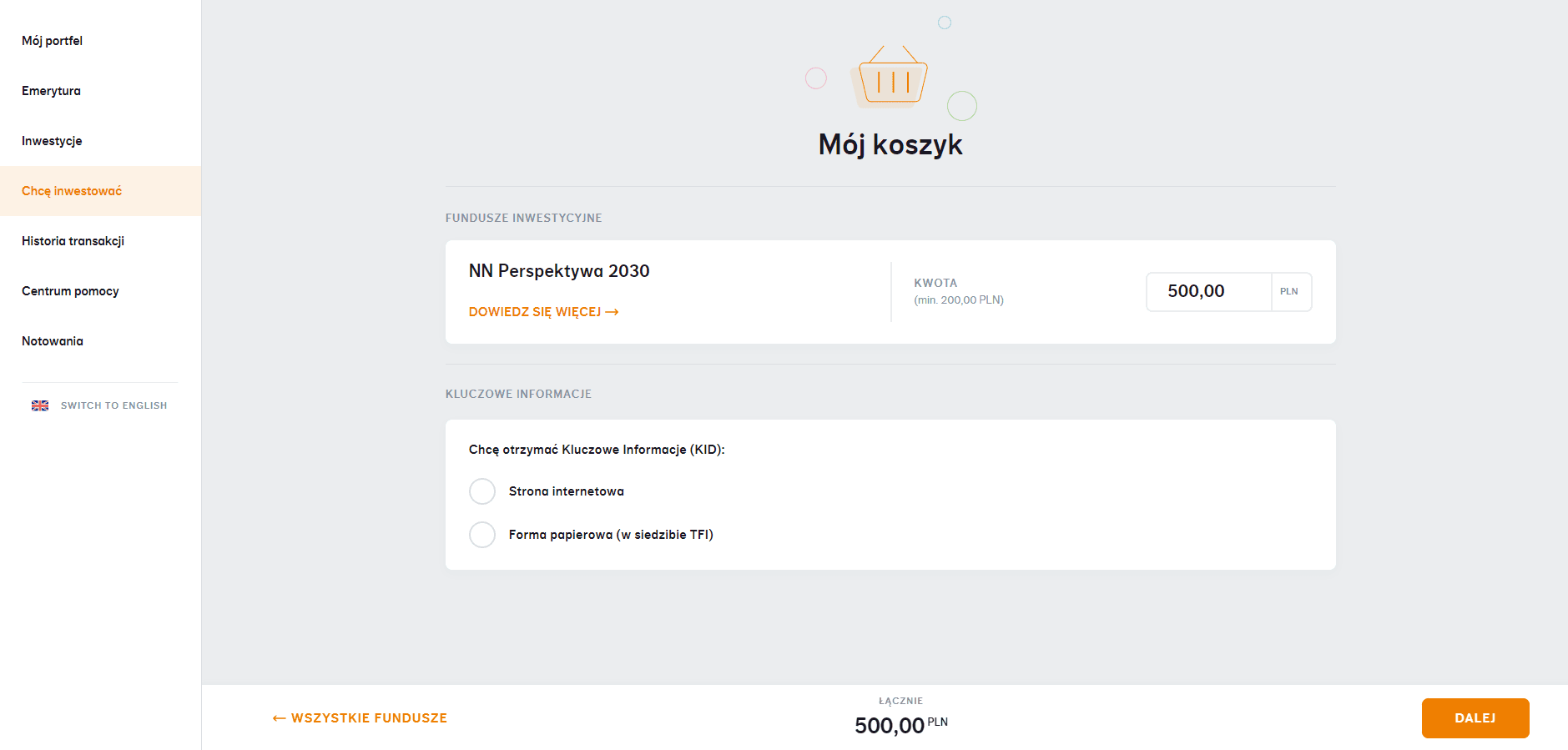Go to the Emerytura section
This screenshot has height=750, width=1568.
51,91
